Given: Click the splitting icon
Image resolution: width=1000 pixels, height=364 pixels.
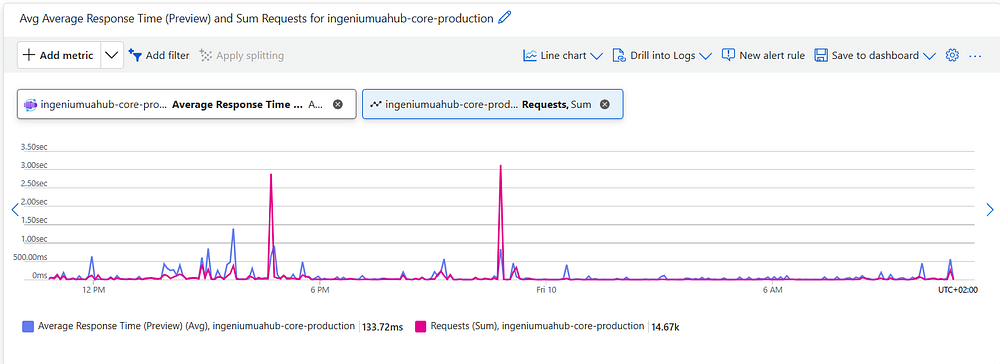Looking at the screenshot, I should click(x=205, y=55).
